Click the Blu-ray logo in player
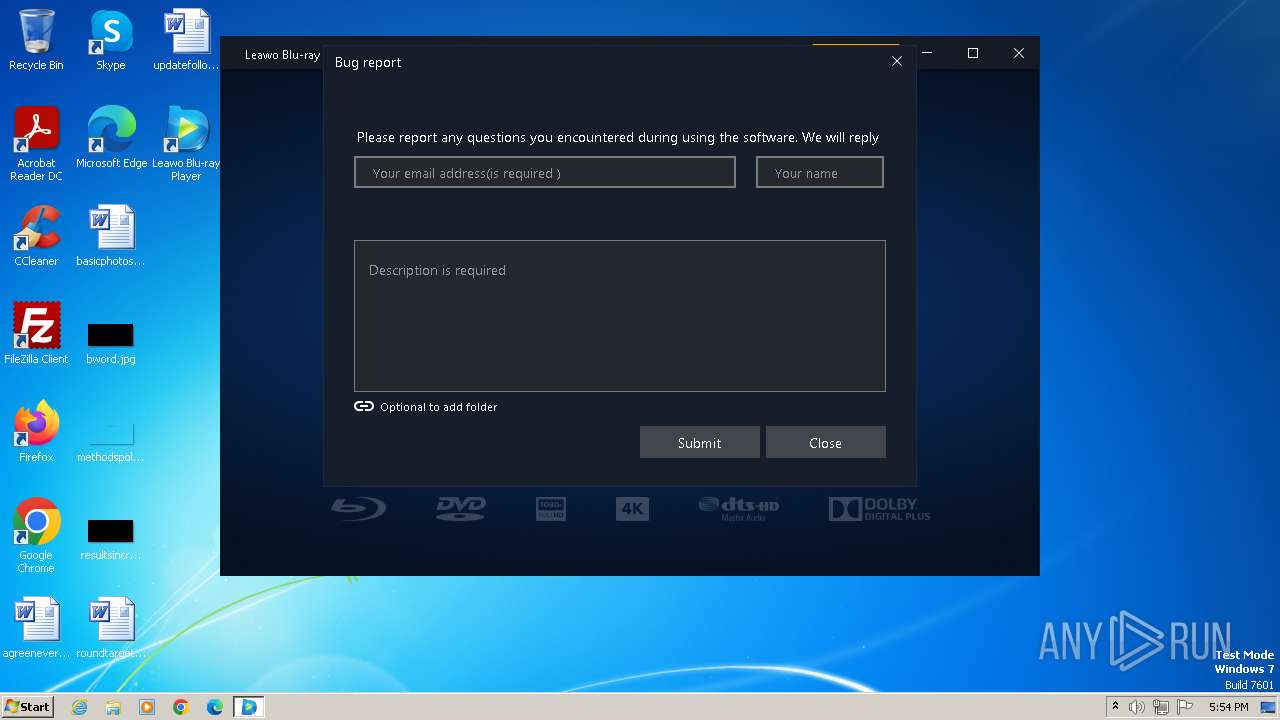Screen dimensions: 1280x720 click(x=358, y=508)
